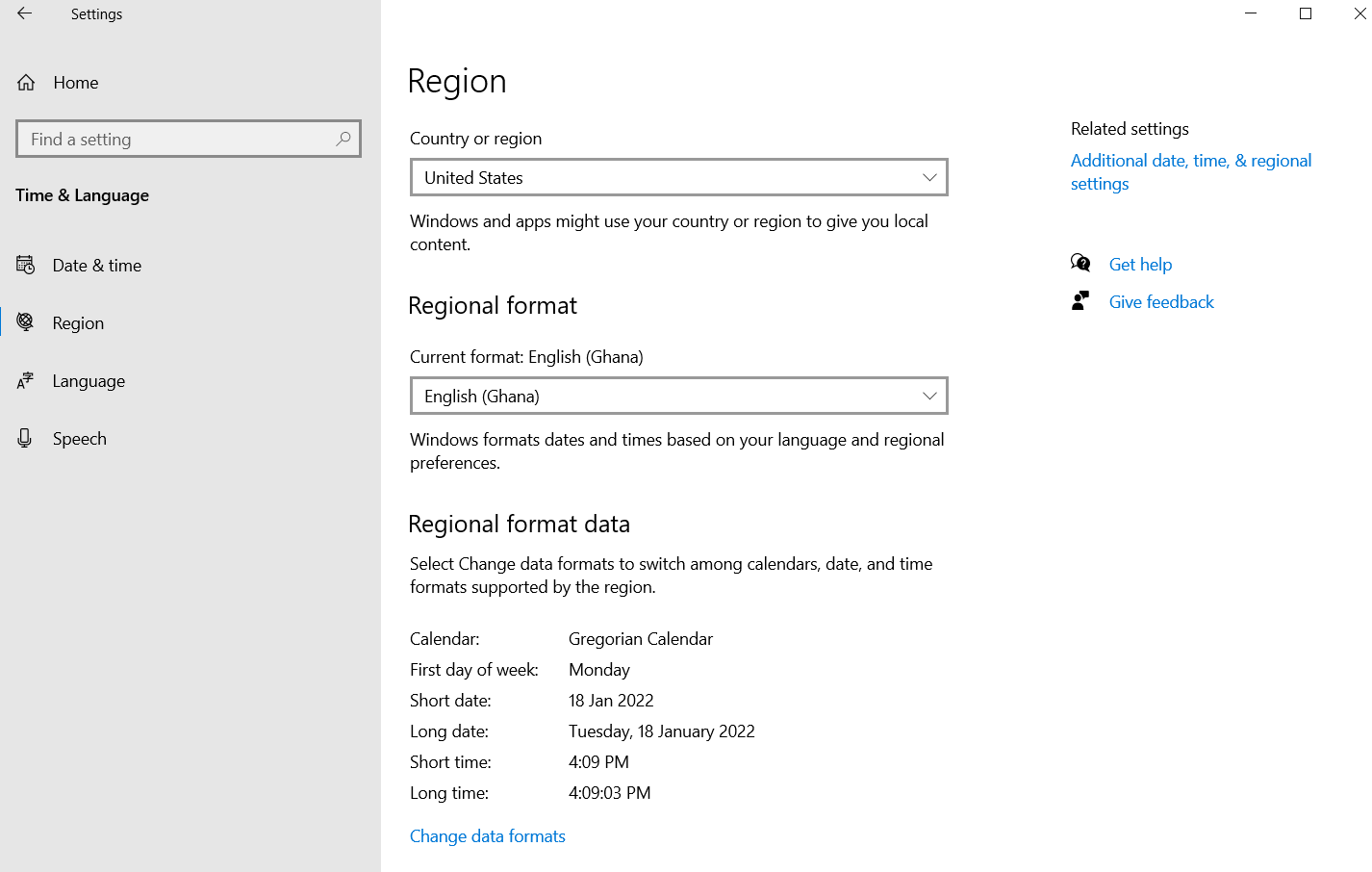Click the Home house icon
The height and width of the screenshot is (872, 1372).
(26, 83)
